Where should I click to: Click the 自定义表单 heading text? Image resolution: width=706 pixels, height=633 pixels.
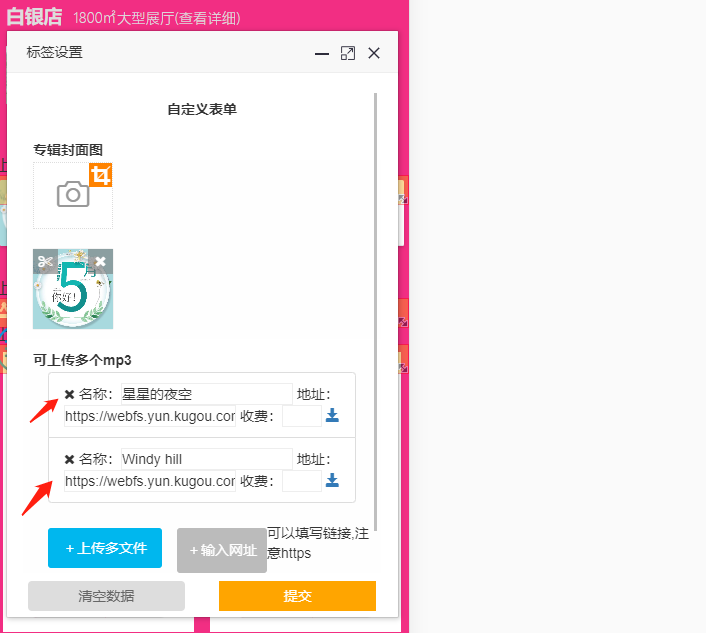click(202, 109)
